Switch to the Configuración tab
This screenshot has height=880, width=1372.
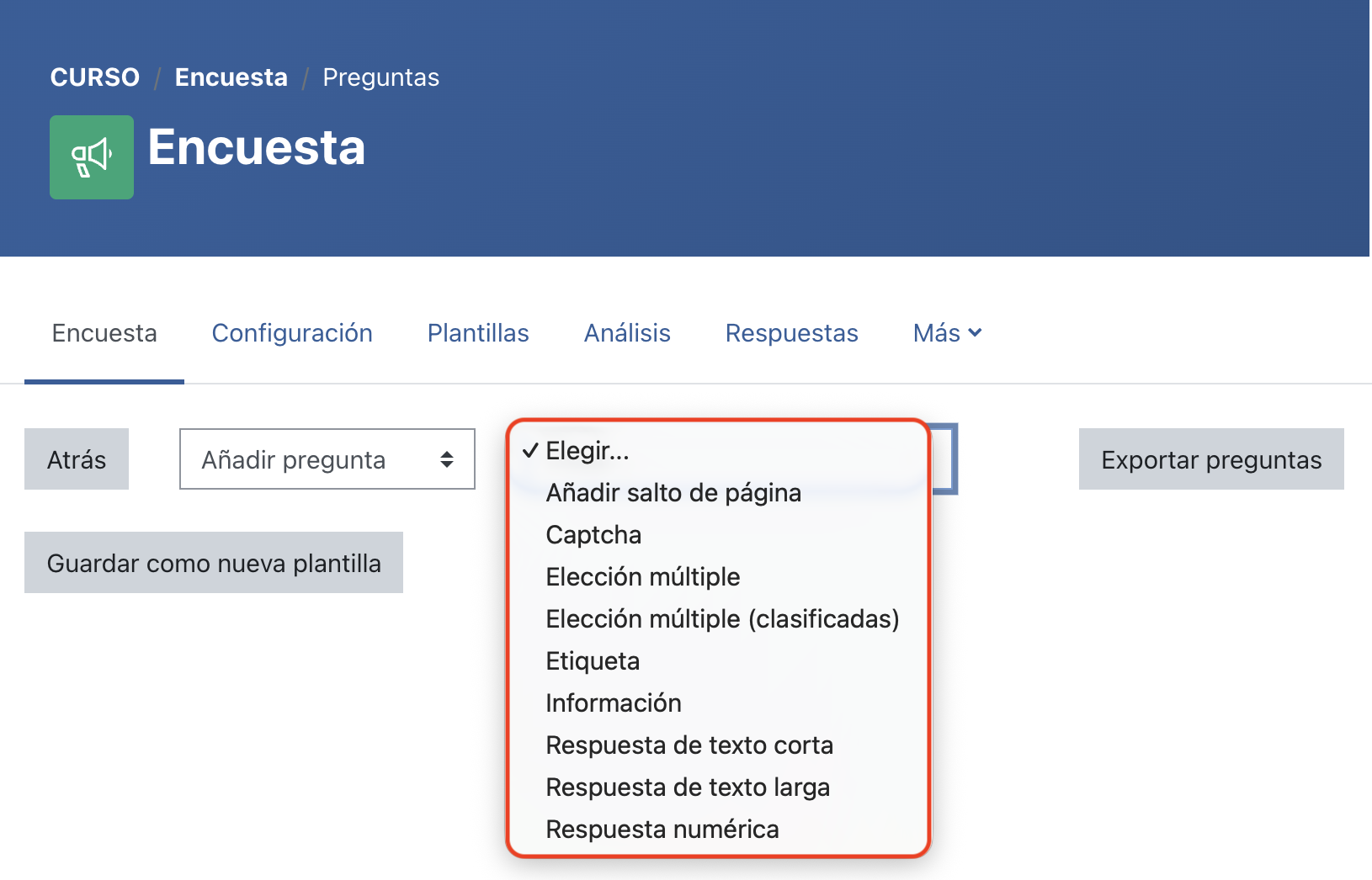coord(292,333)
